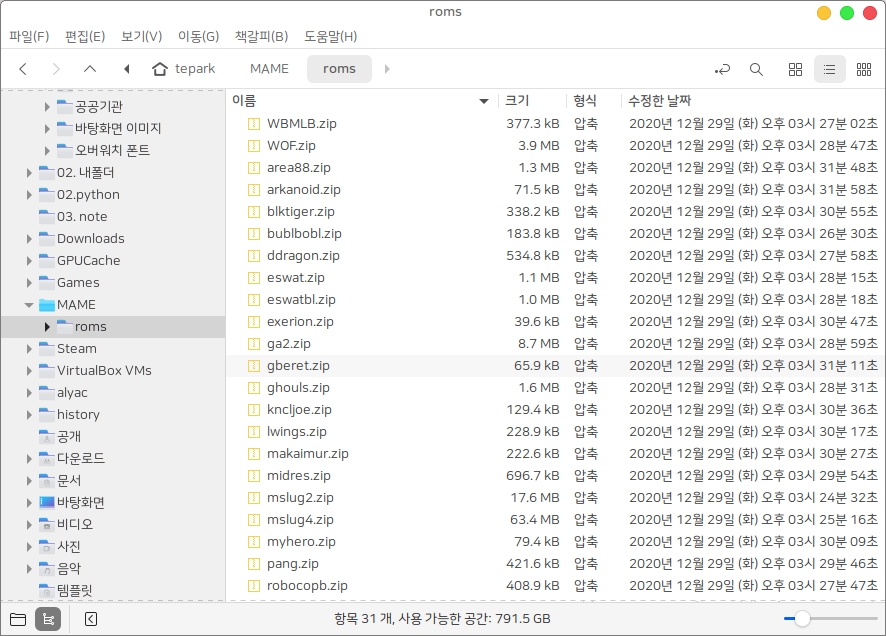Screen dimensions: 886x636
Task: Toggle tree view in the sidebar
Action: tap(47, 619)
